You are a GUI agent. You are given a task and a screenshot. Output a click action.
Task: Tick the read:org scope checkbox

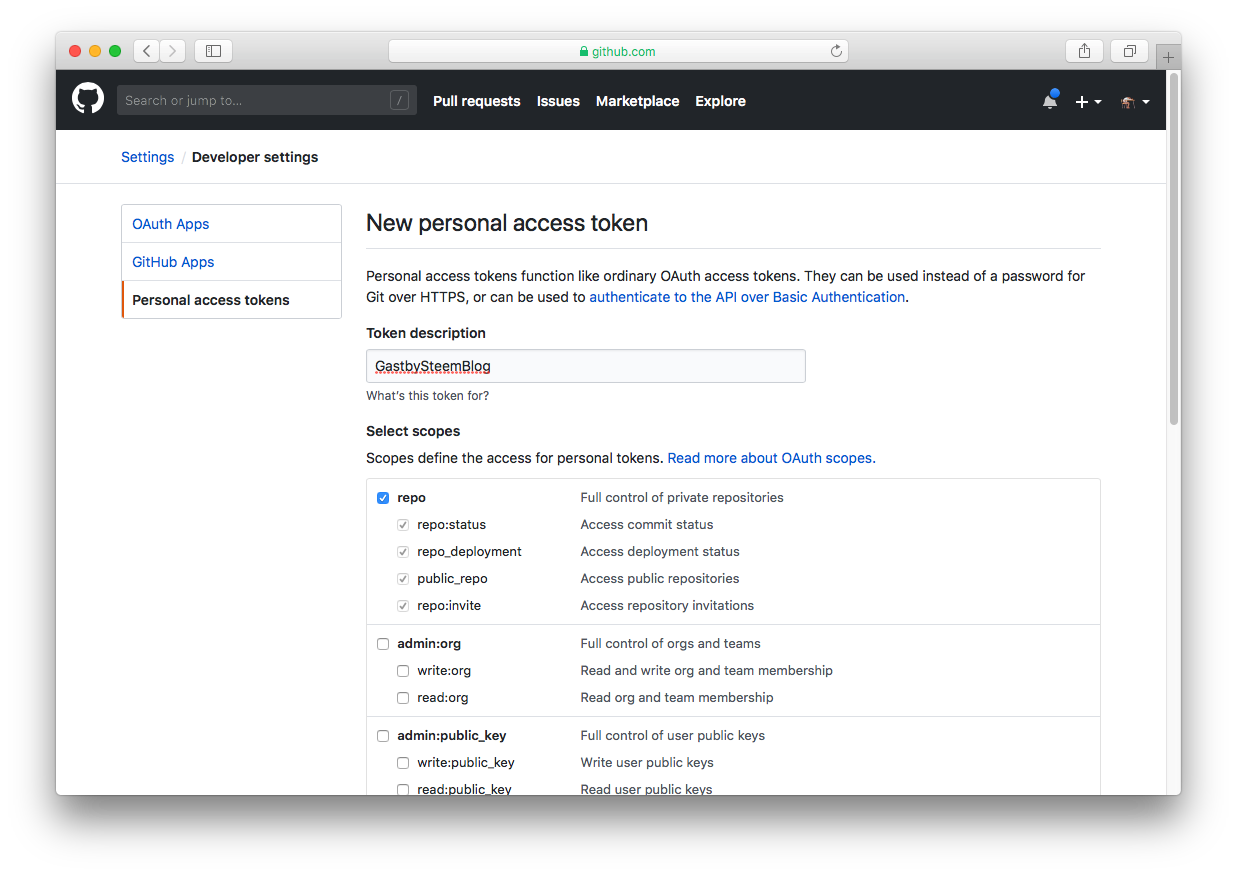point(403,698)
